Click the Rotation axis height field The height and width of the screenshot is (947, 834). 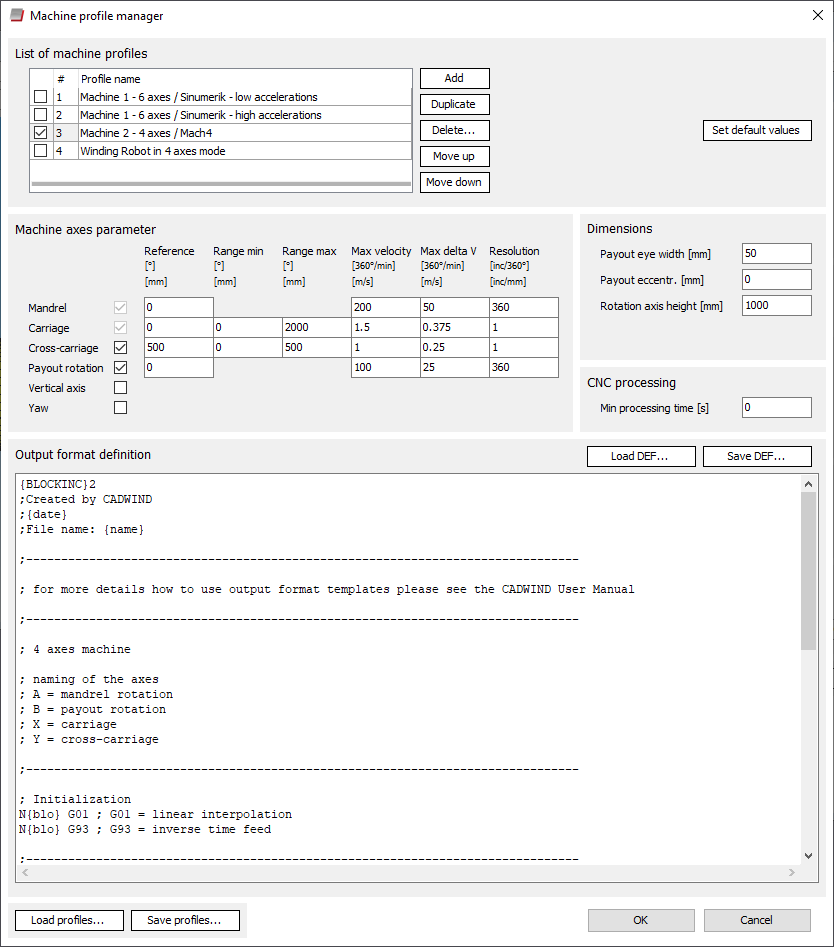point(776,306)
